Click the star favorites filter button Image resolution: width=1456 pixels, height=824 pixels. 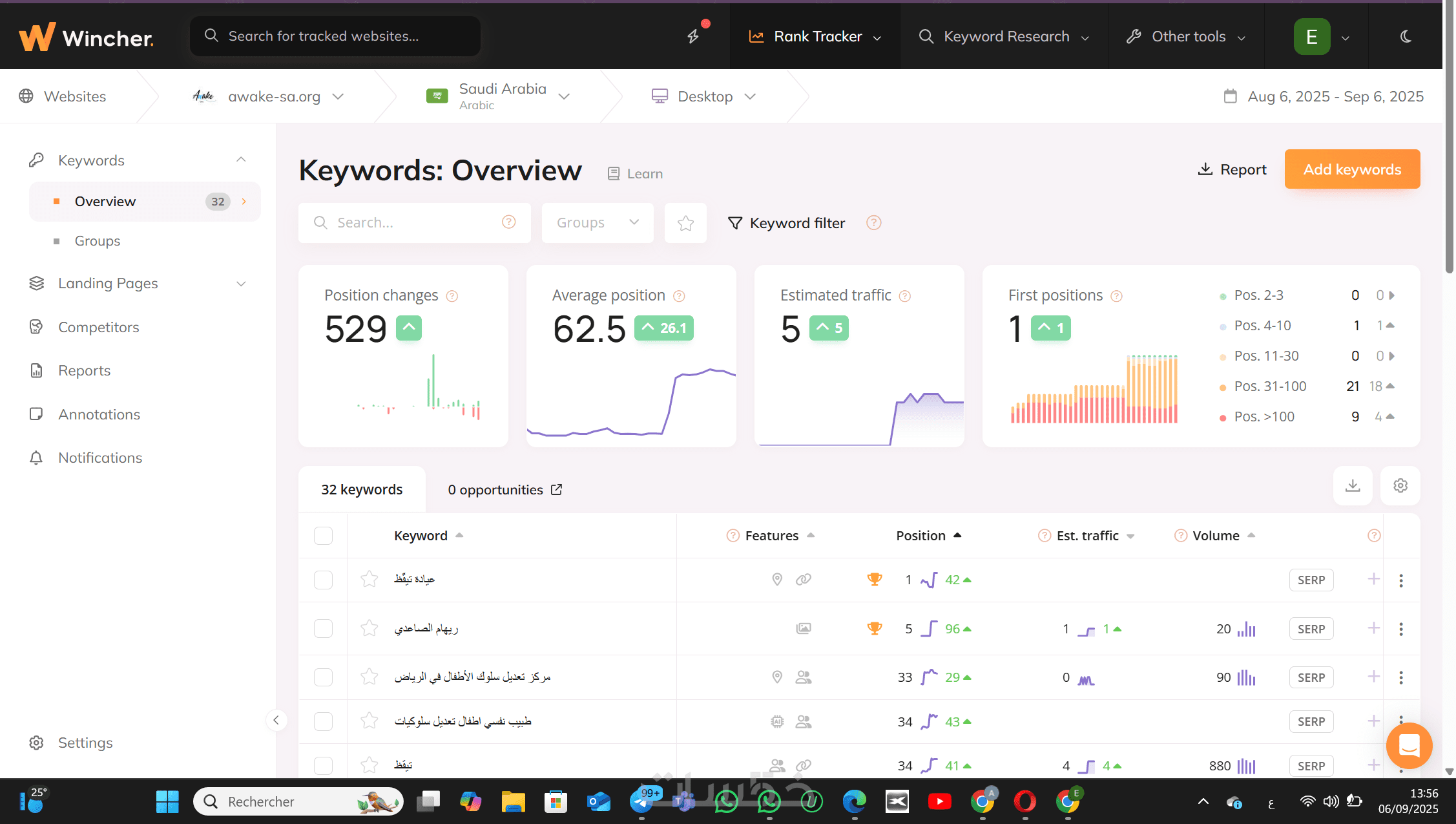pos(685,223)
